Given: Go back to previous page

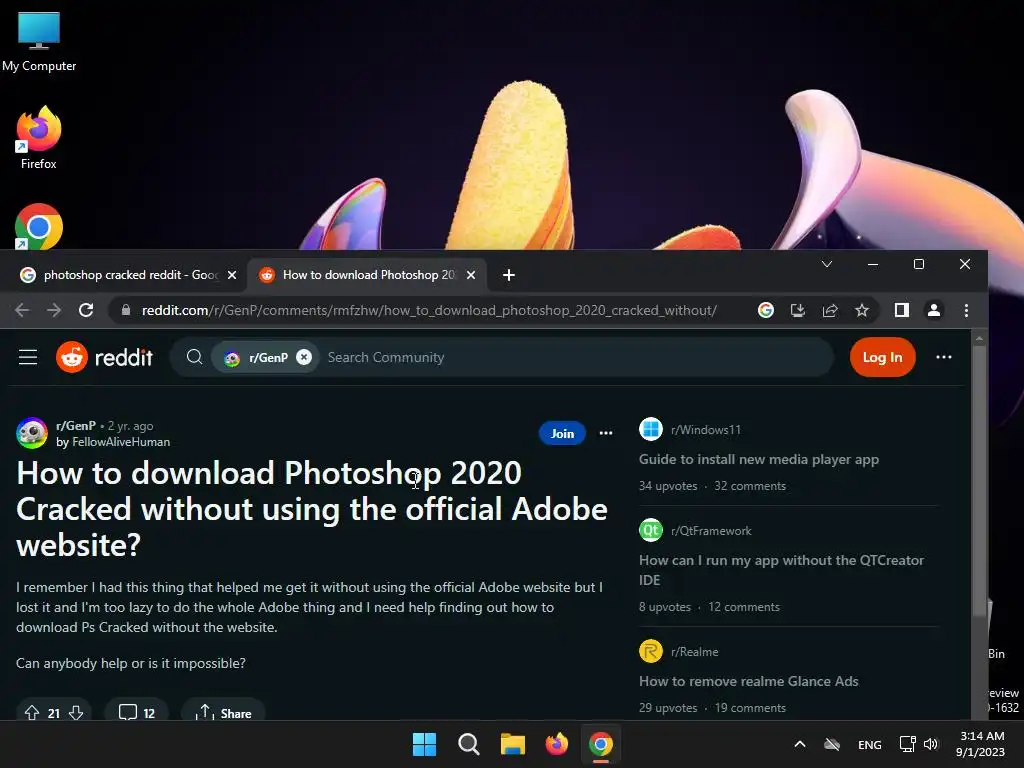Looking at the screenshot, I should 22,310.
